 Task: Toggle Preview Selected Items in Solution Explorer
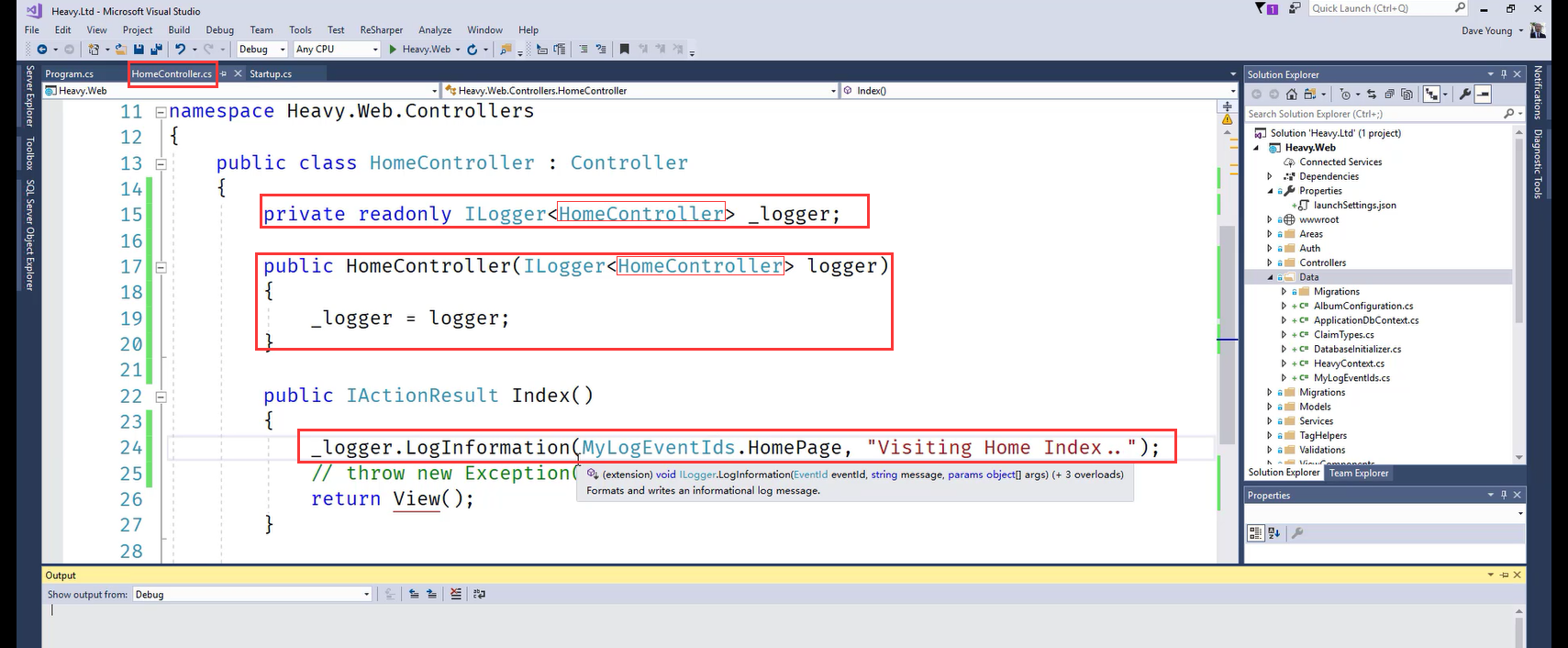click(x=1483, y=94)
